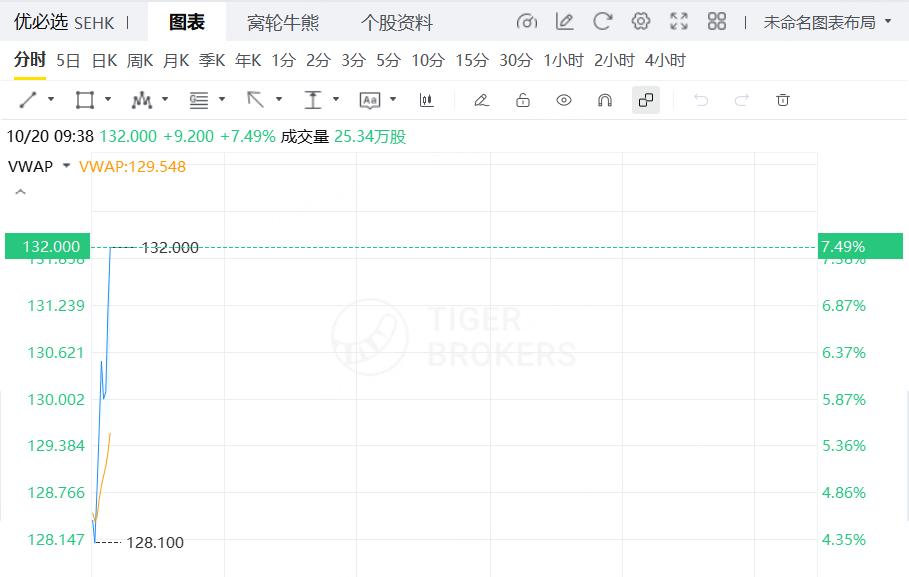Expand the wave pattern tool dropdown arrow
The height and width of the screenshot is (577, 909).
(165, 99)
